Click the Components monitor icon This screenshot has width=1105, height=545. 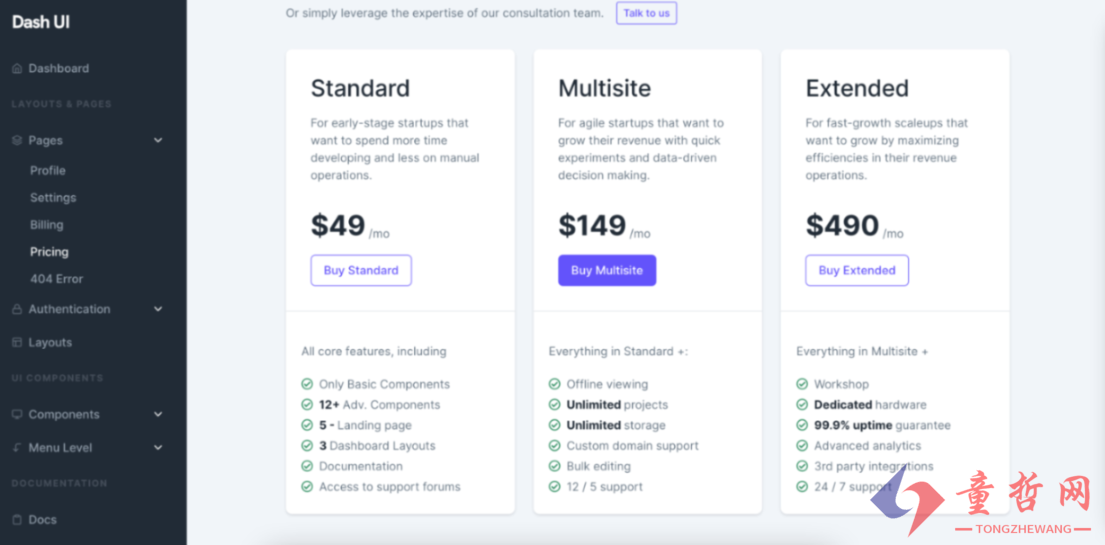click(18, 414)
